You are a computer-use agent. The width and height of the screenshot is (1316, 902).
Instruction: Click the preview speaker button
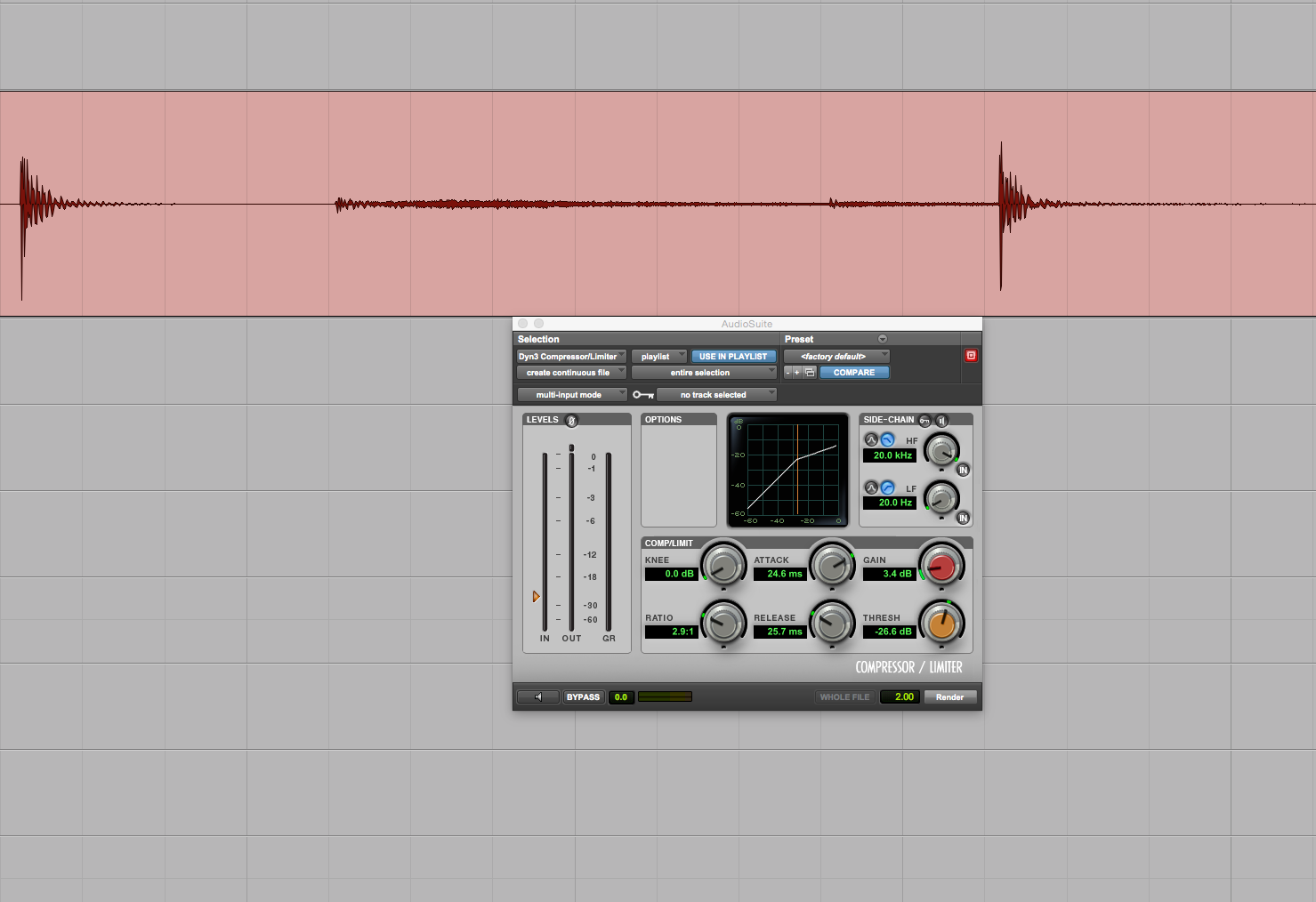[538, 697]
